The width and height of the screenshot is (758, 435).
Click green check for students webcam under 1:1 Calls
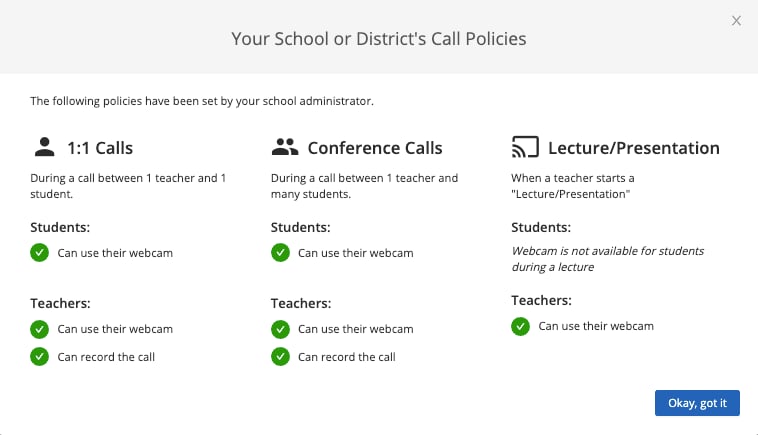(x=40, y=252)
